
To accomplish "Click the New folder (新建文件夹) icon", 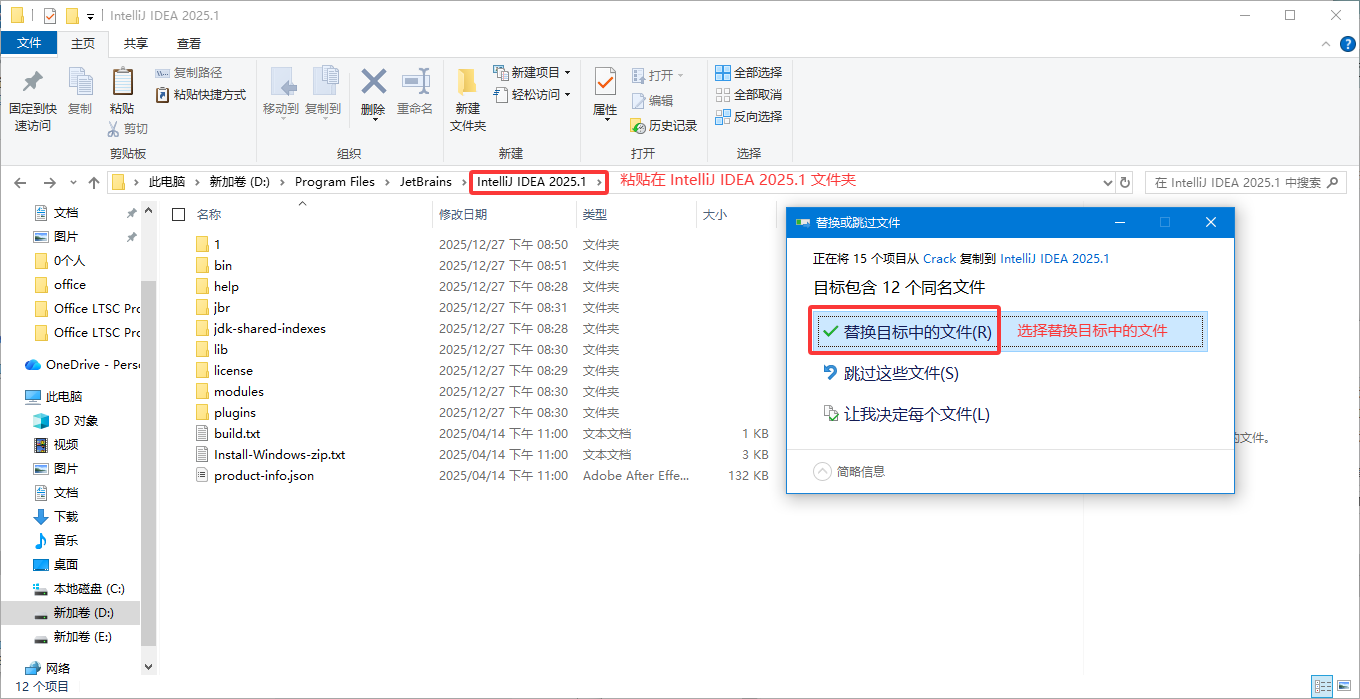I will click(x=467, y=82).
